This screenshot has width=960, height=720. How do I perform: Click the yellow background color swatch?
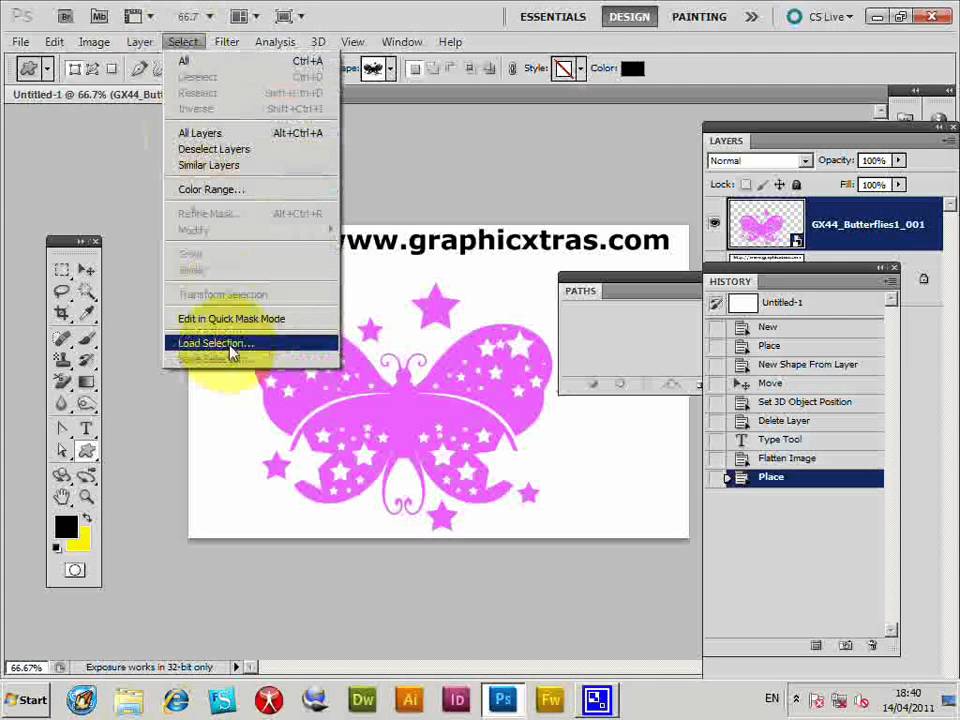pyautogui.click(x=81, y=541)
